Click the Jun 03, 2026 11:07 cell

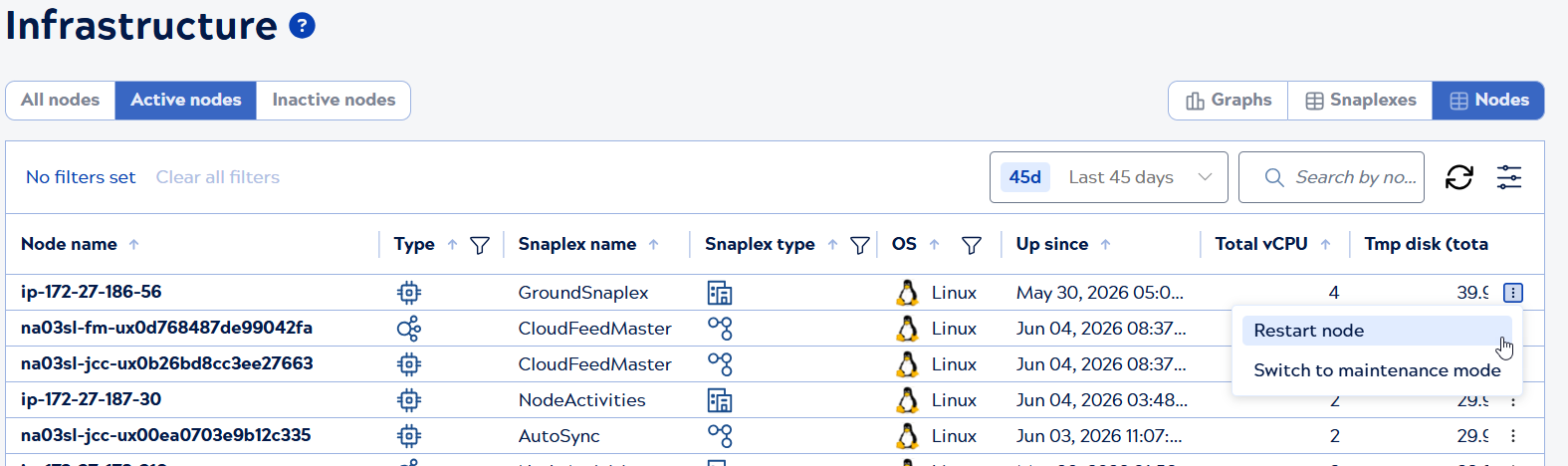(1100, 436)
